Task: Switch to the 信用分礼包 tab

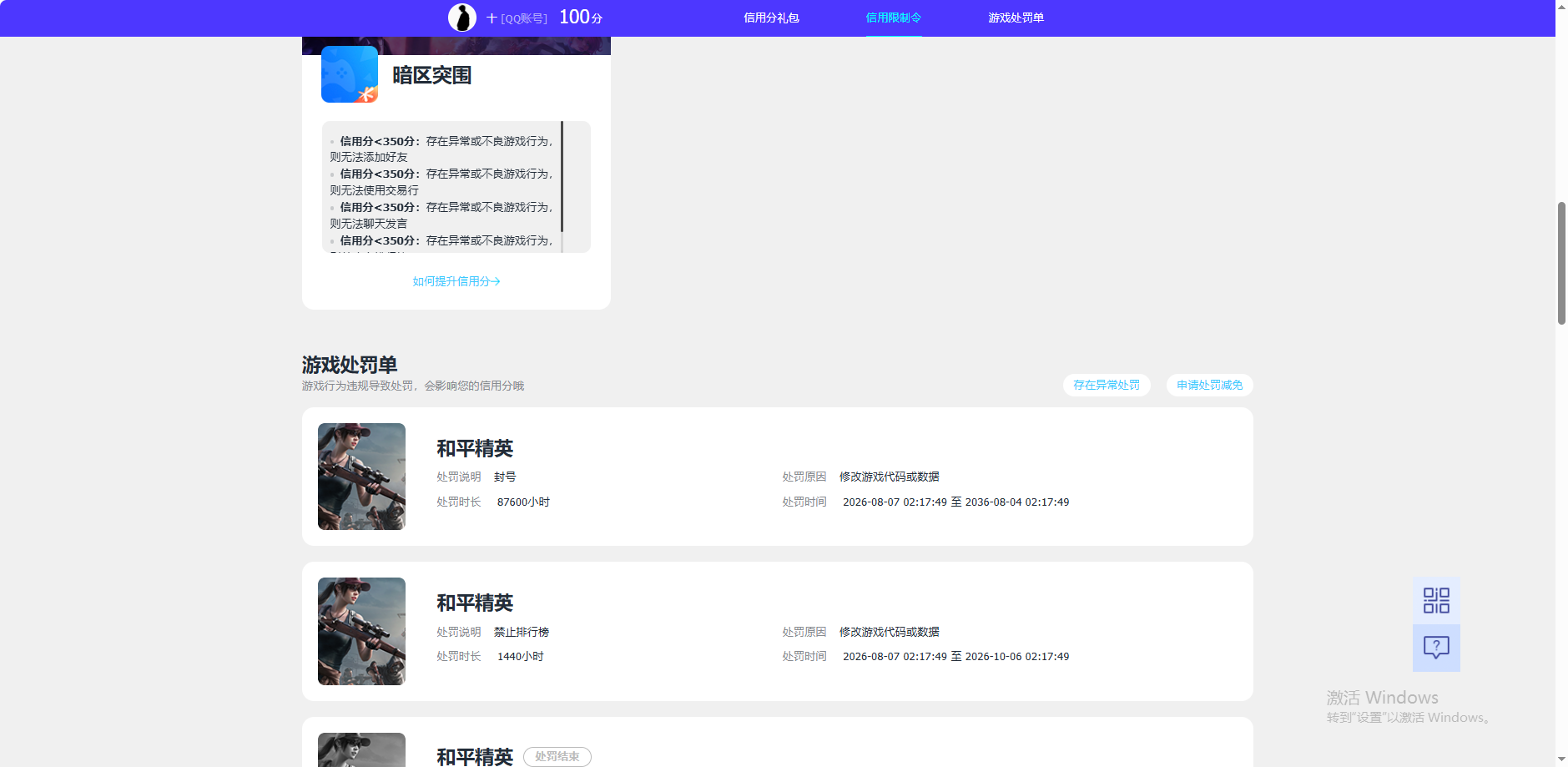Action: coord(771,18)
